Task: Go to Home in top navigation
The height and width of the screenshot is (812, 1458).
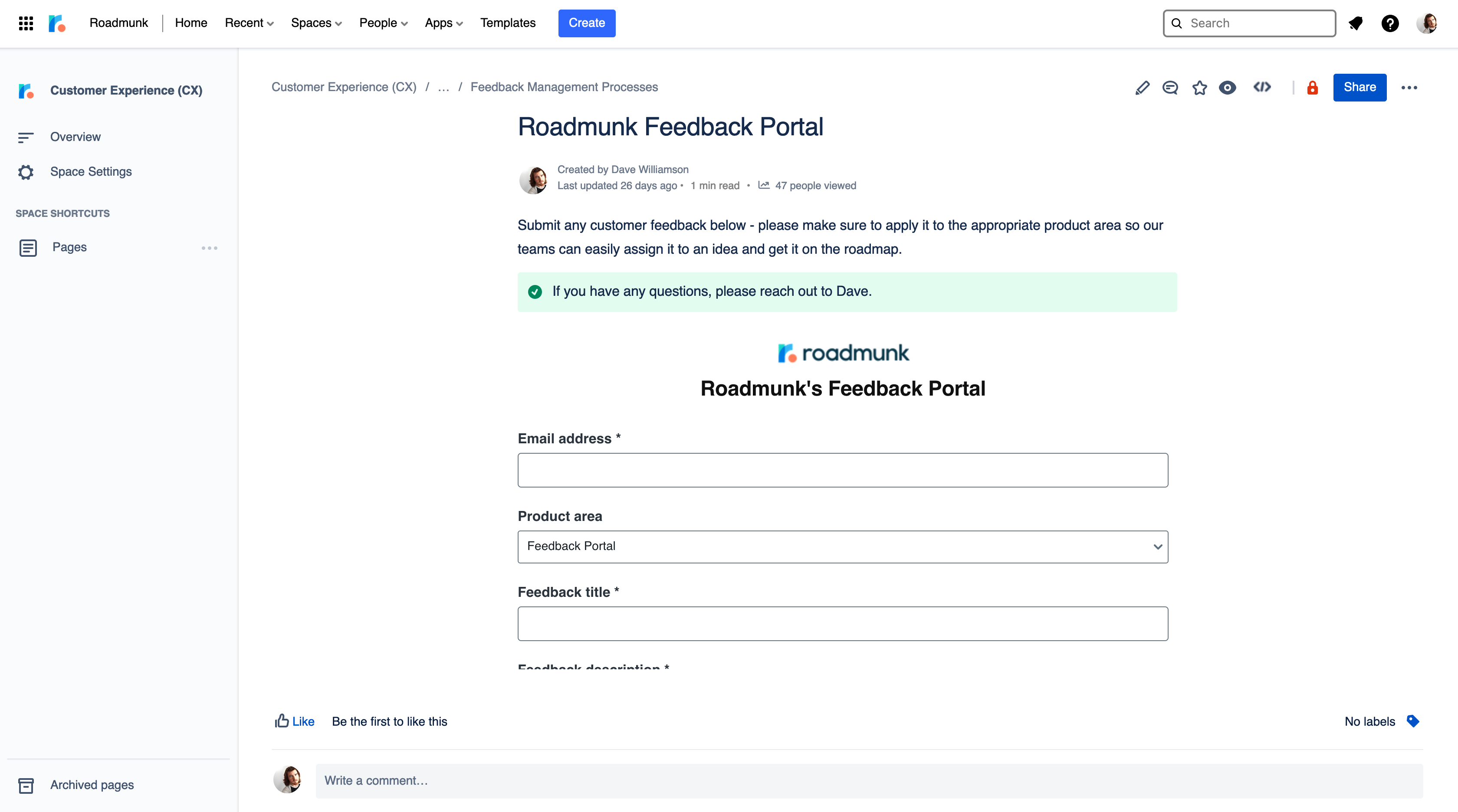Action: click(x=191, y=23)
